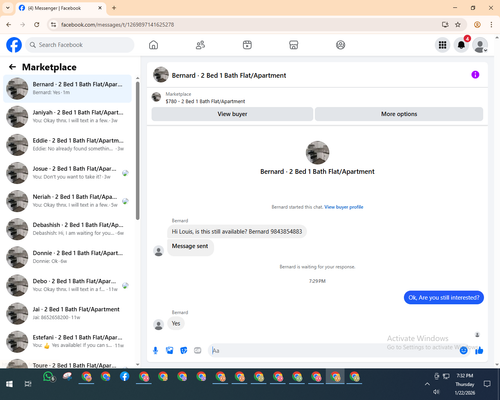This screenshot has height=400, width=500.
Task: Open the tab search dropdown arrow
Action: [x=8, y=8]
